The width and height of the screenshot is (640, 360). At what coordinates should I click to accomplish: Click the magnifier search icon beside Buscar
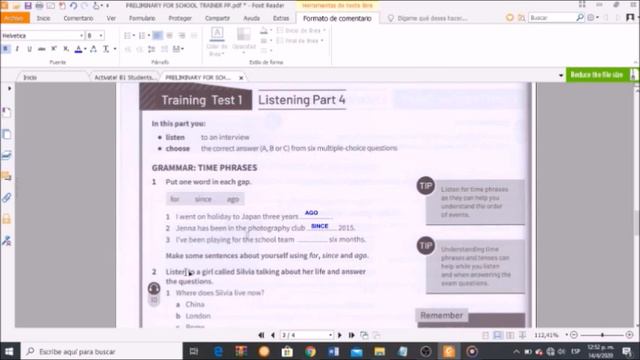coord(580,18)
